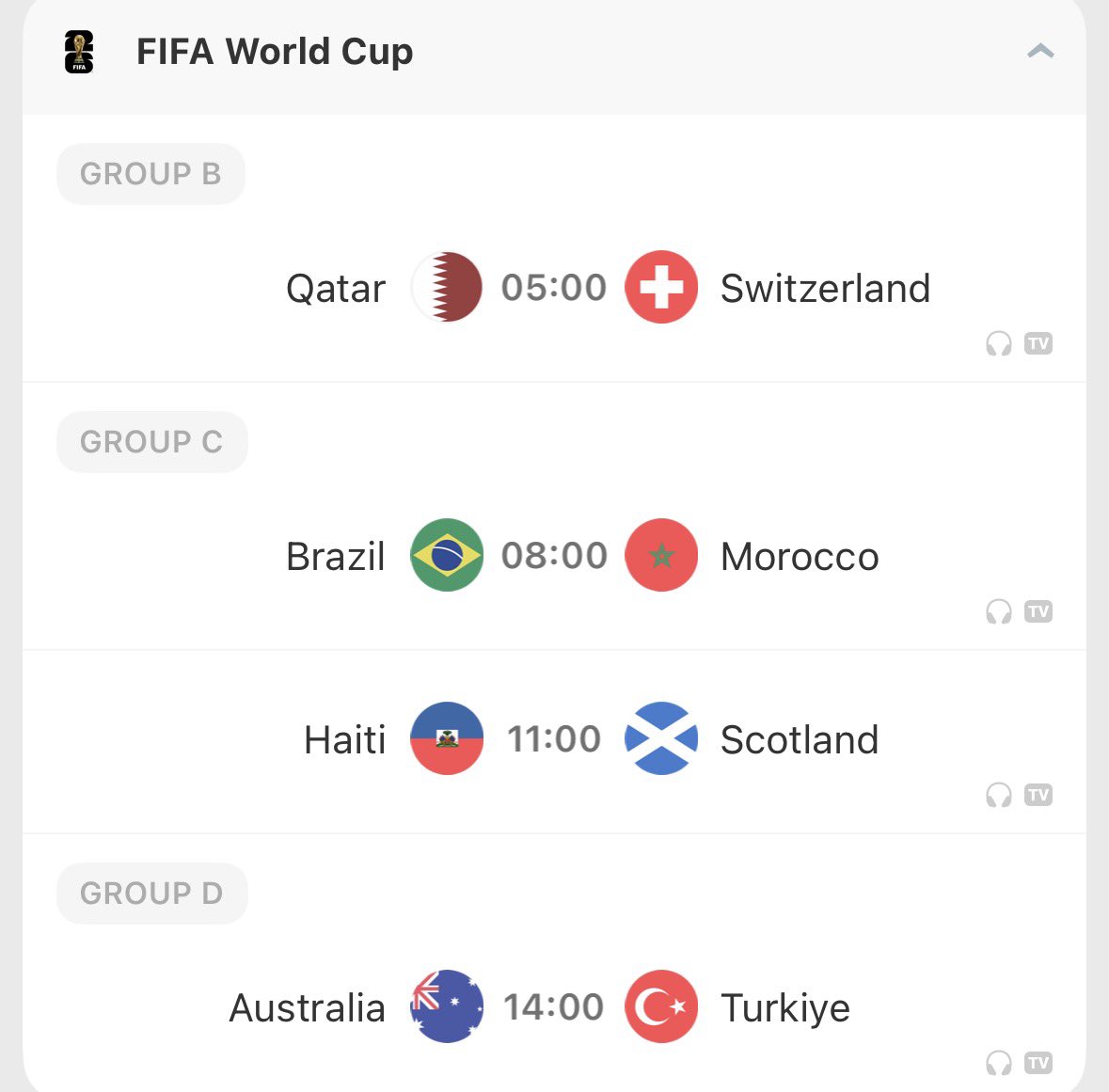The image size is (1109, 1092).
Task: Click the Scotland flag icon
Action: click(x=661, y=738)
